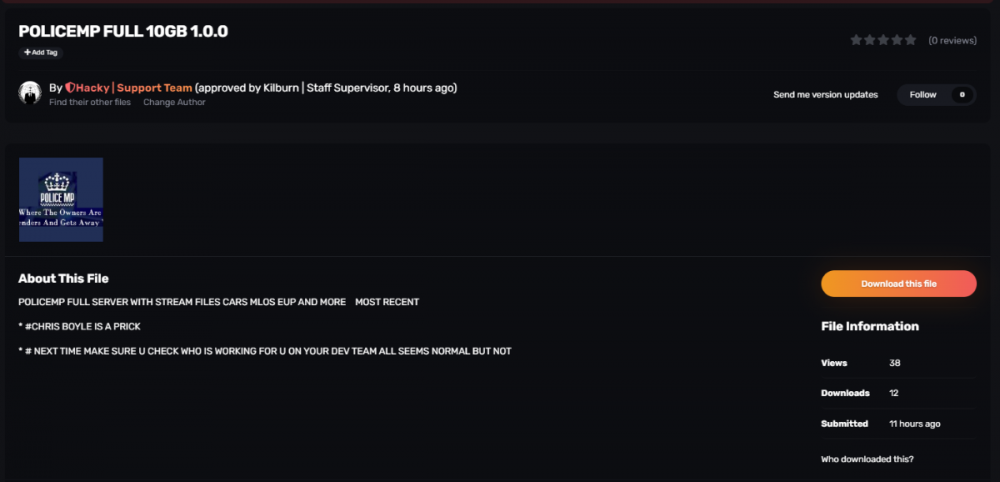Open Who downloaded this? list
Image resolution: width=1000 pixels, height=482 pixels.
click(x=867, y=459)
